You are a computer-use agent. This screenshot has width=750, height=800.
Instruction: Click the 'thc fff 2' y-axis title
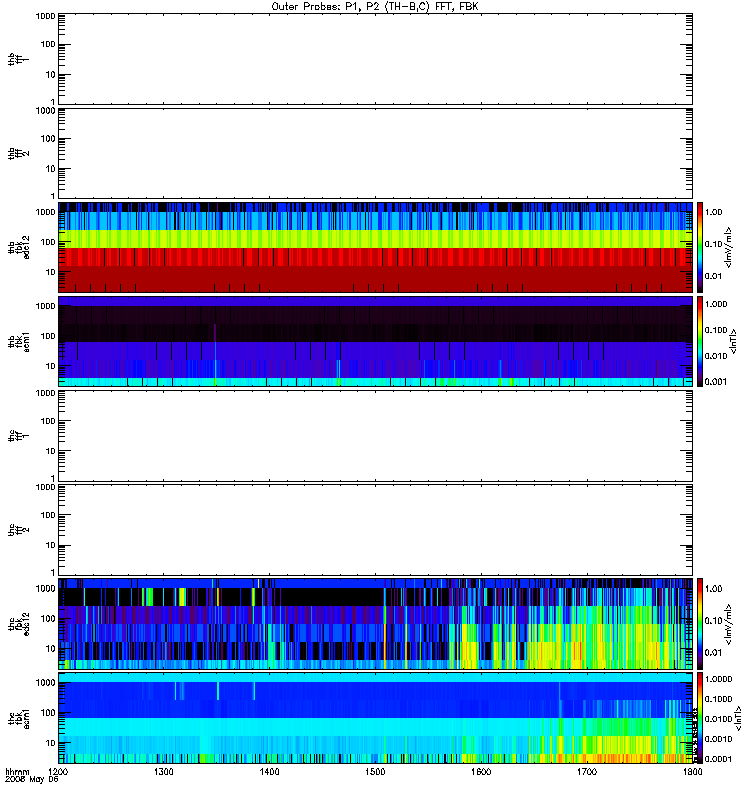pos(19,530)
